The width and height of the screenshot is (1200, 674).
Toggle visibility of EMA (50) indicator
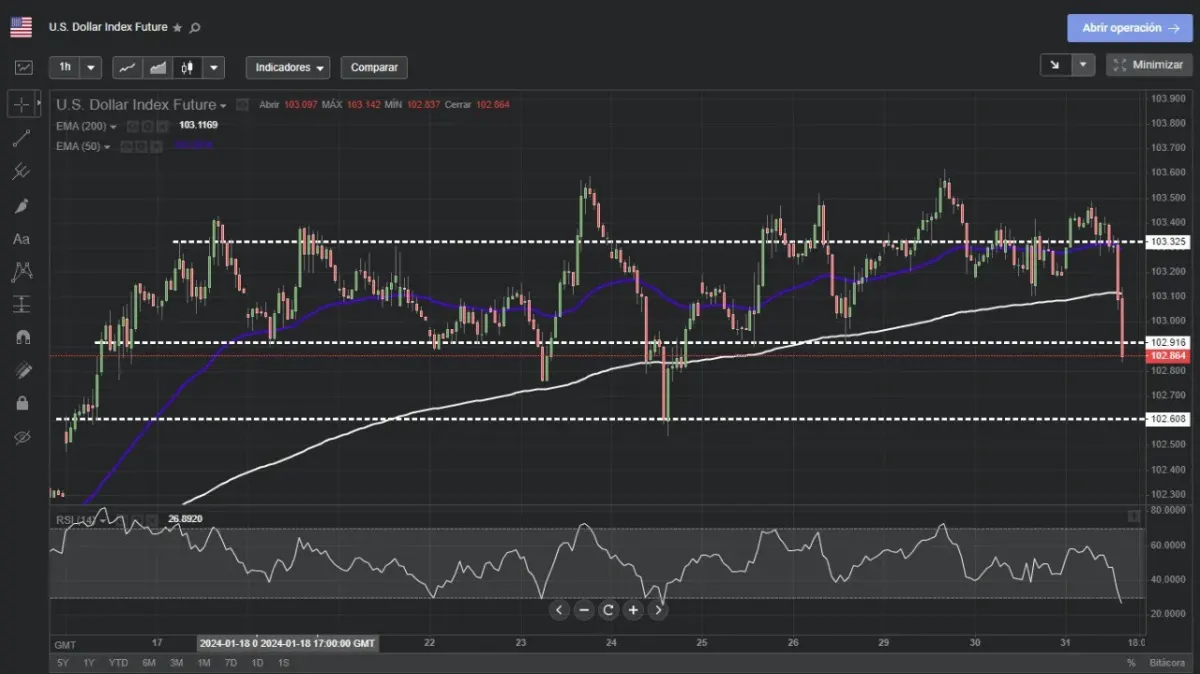126,147
